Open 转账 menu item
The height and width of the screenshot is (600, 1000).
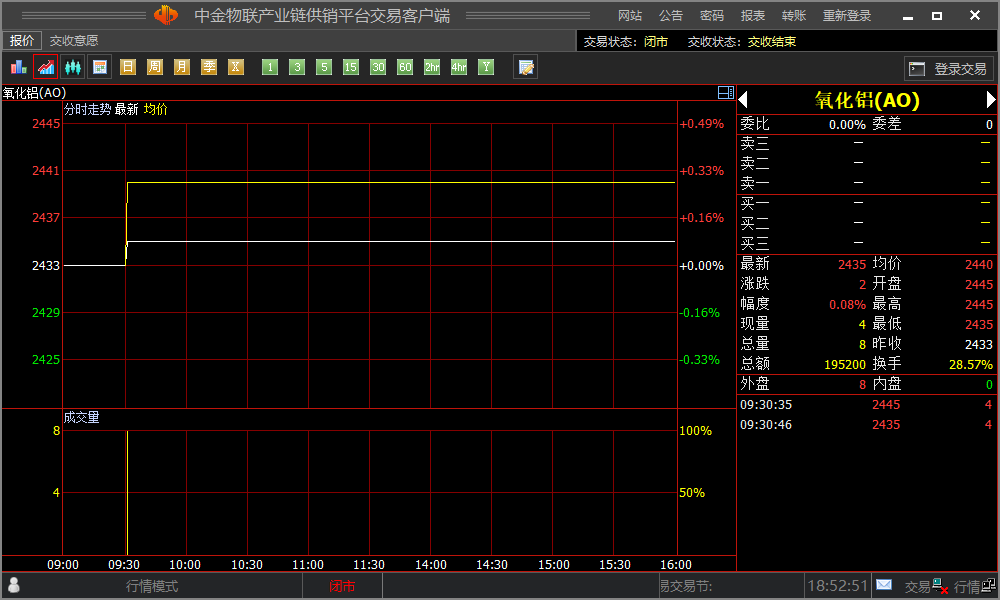794,16
